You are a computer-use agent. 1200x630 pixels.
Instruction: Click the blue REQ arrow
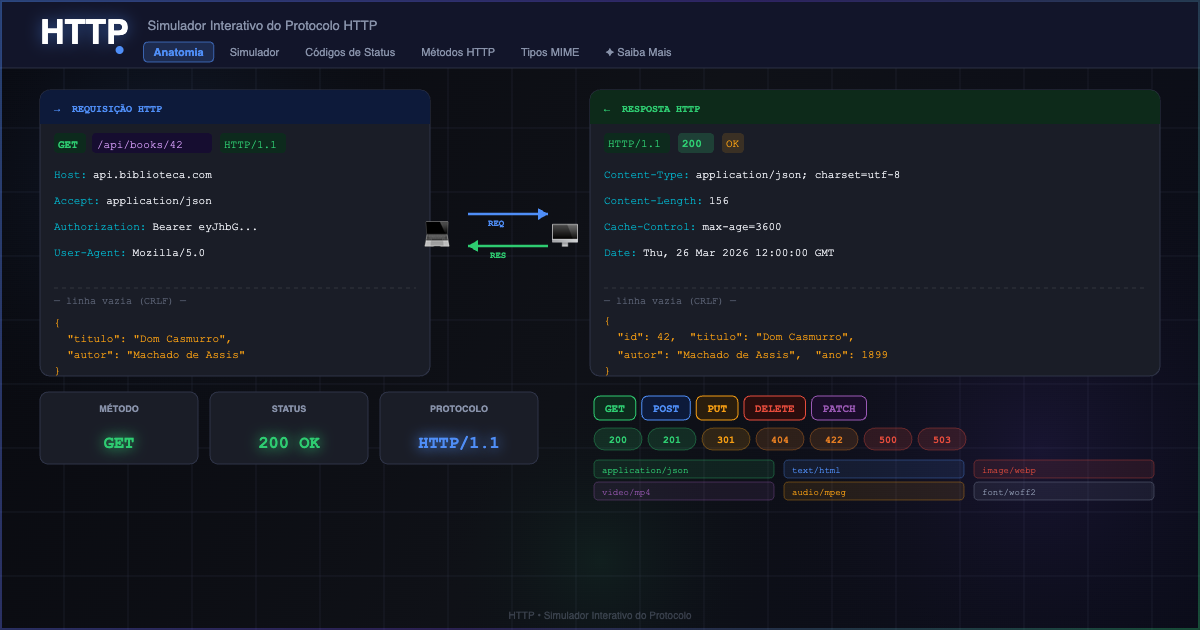coord(508,214)
